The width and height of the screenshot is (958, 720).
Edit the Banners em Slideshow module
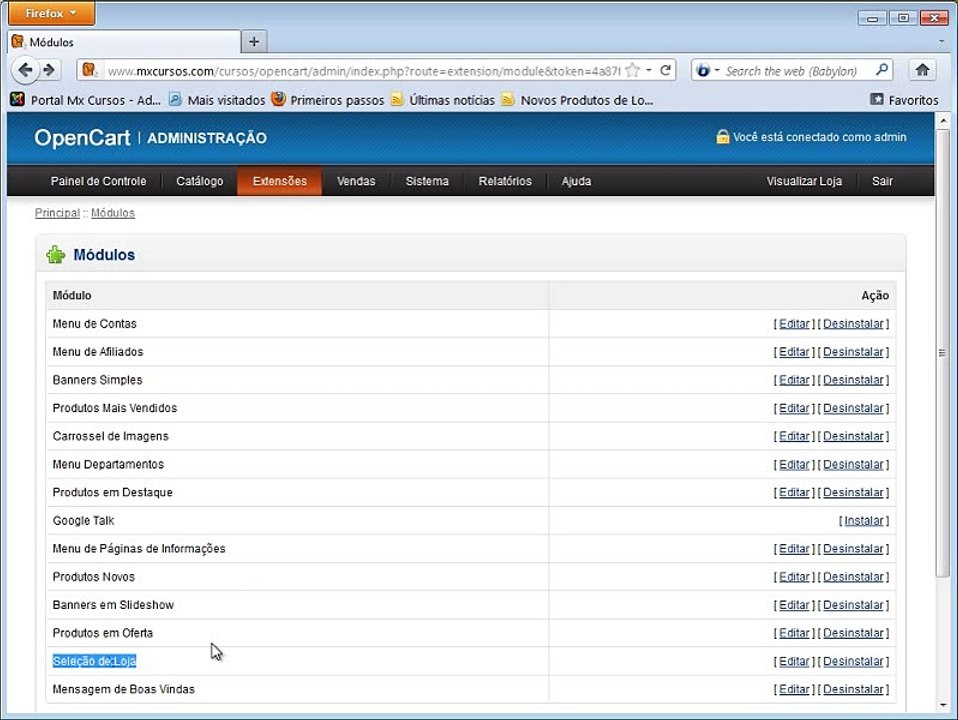click(x=794, y=604)
